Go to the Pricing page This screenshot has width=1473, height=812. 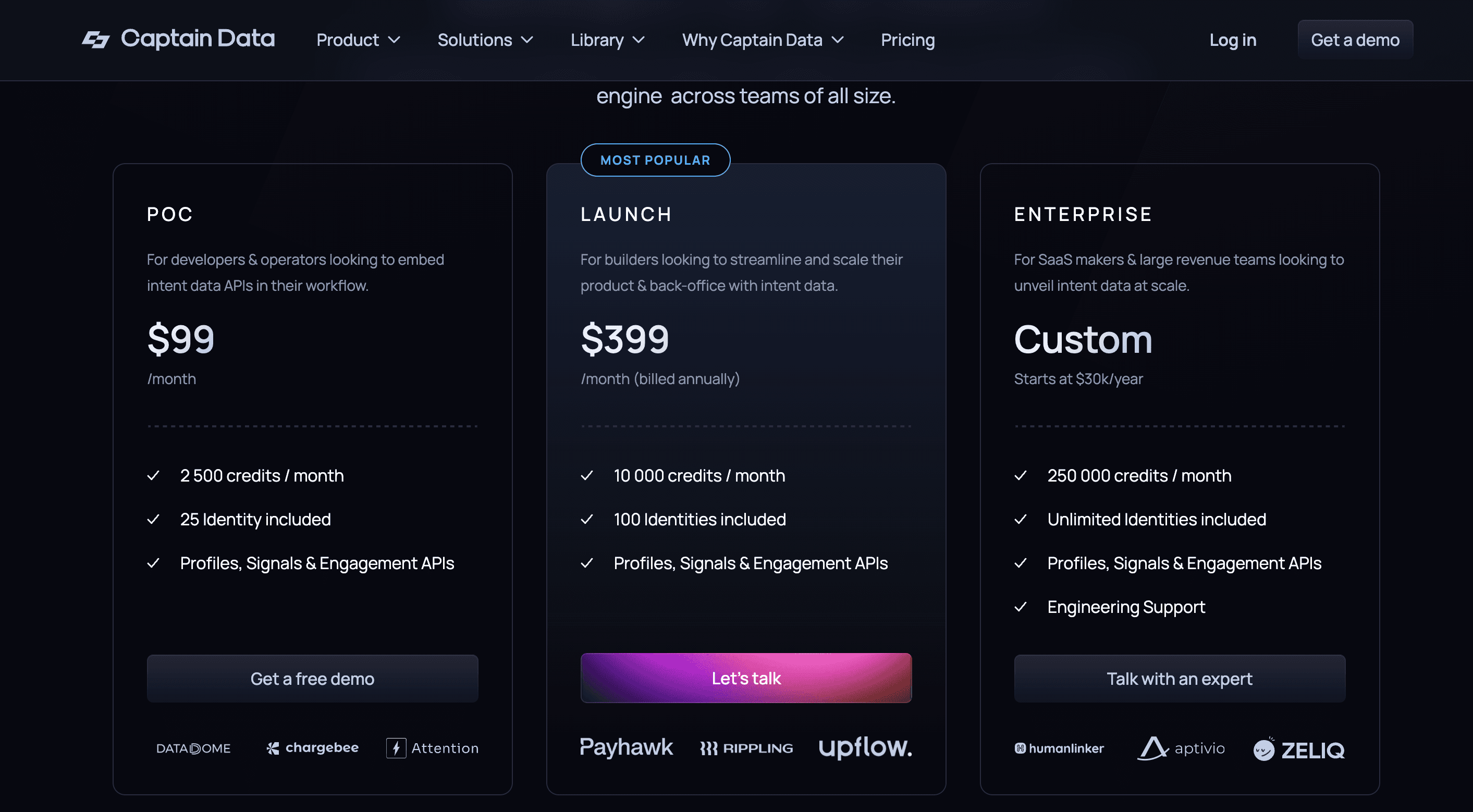coord(907,40)
